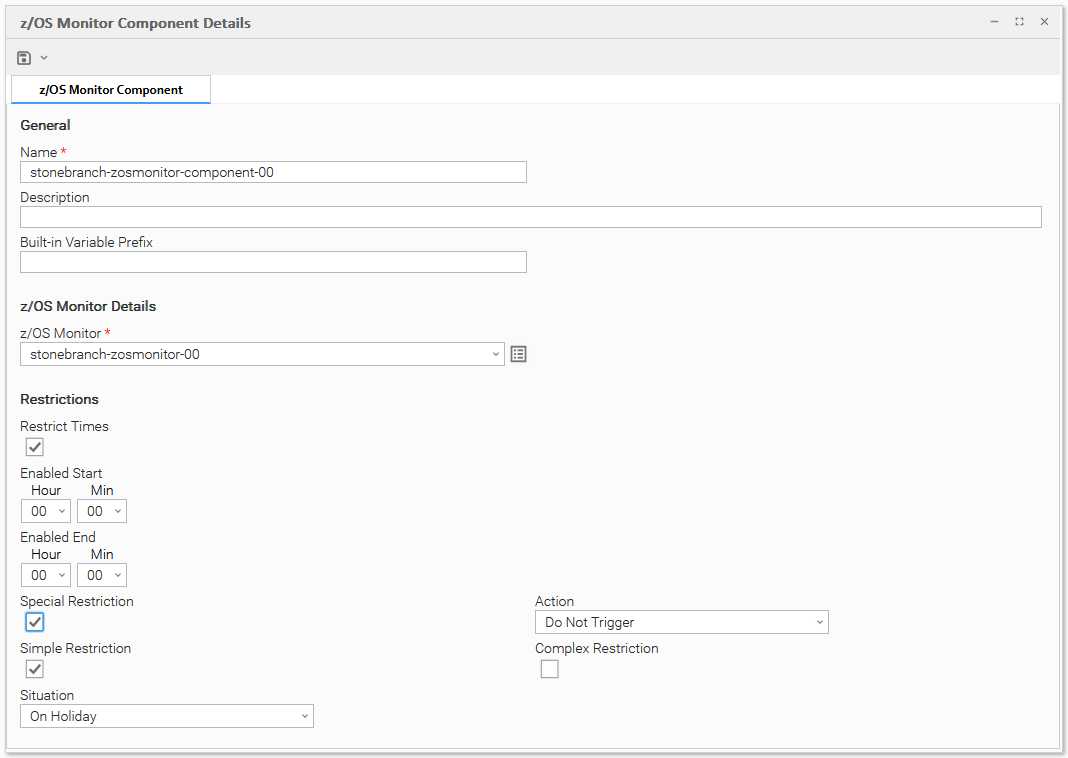
Task: Uncheck the Restrict Times checkbox
Action: coord(35,447)
